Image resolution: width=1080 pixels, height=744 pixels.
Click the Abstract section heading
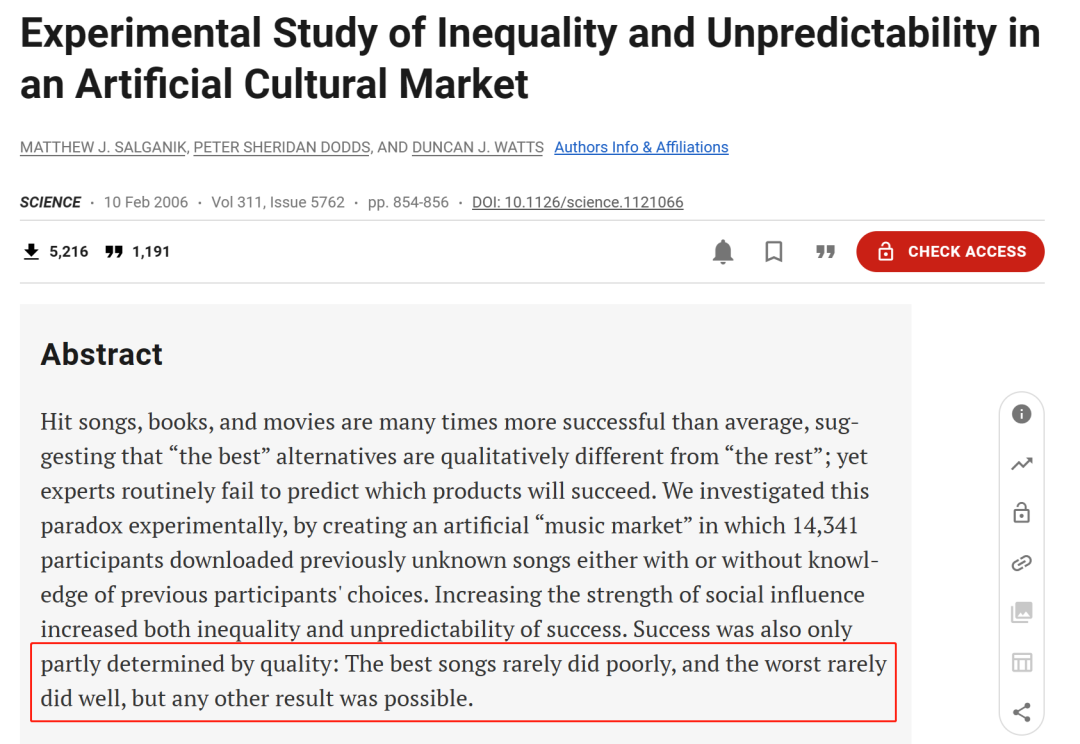point(102,355)
